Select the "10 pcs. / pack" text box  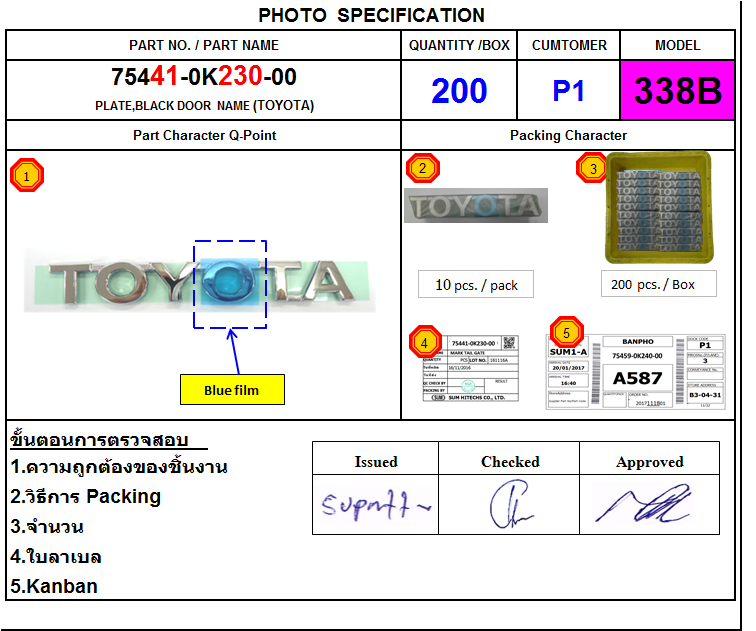coord(476,284)
